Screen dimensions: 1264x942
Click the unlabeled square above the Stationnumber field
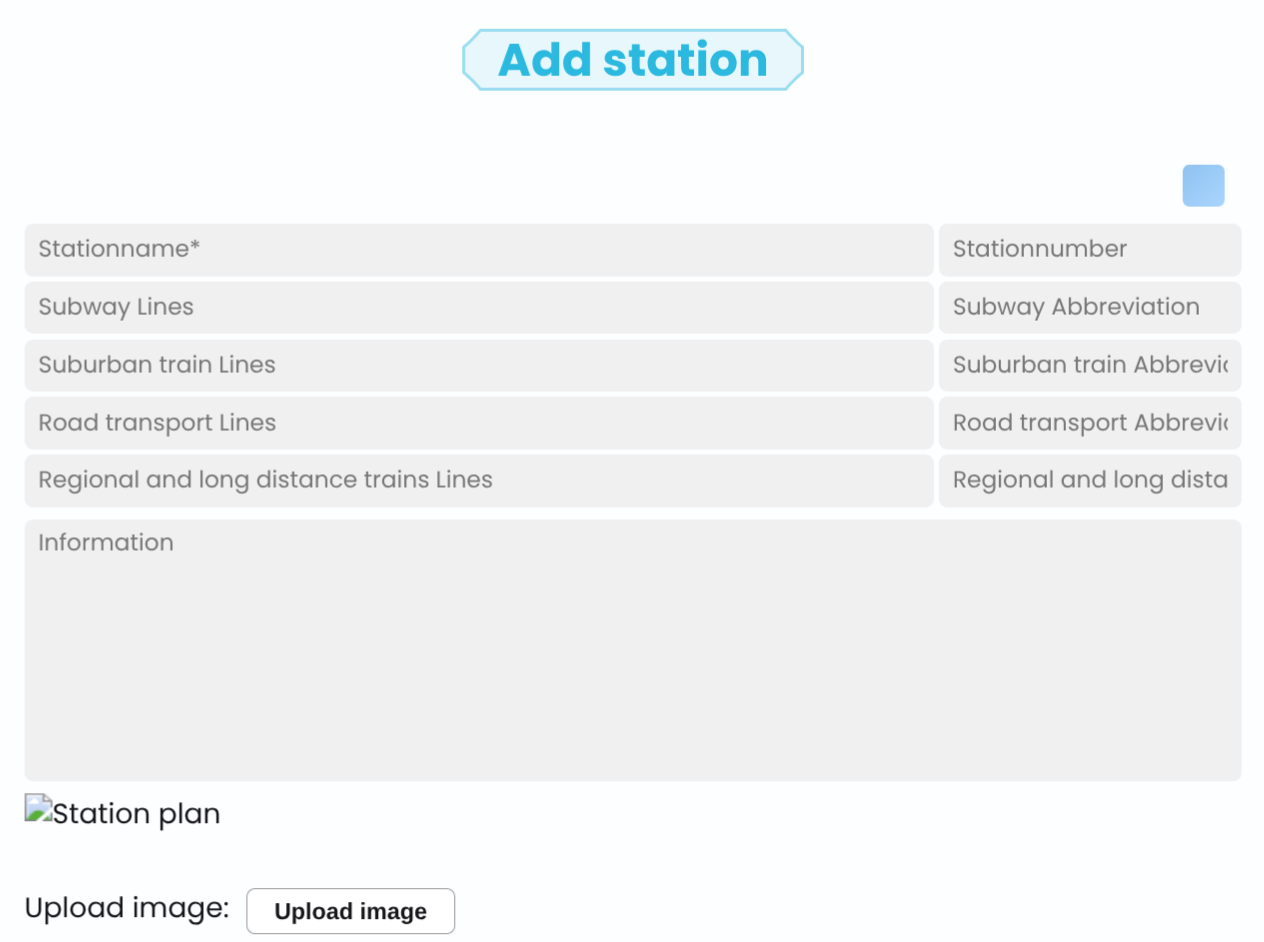coord(1203,186)
